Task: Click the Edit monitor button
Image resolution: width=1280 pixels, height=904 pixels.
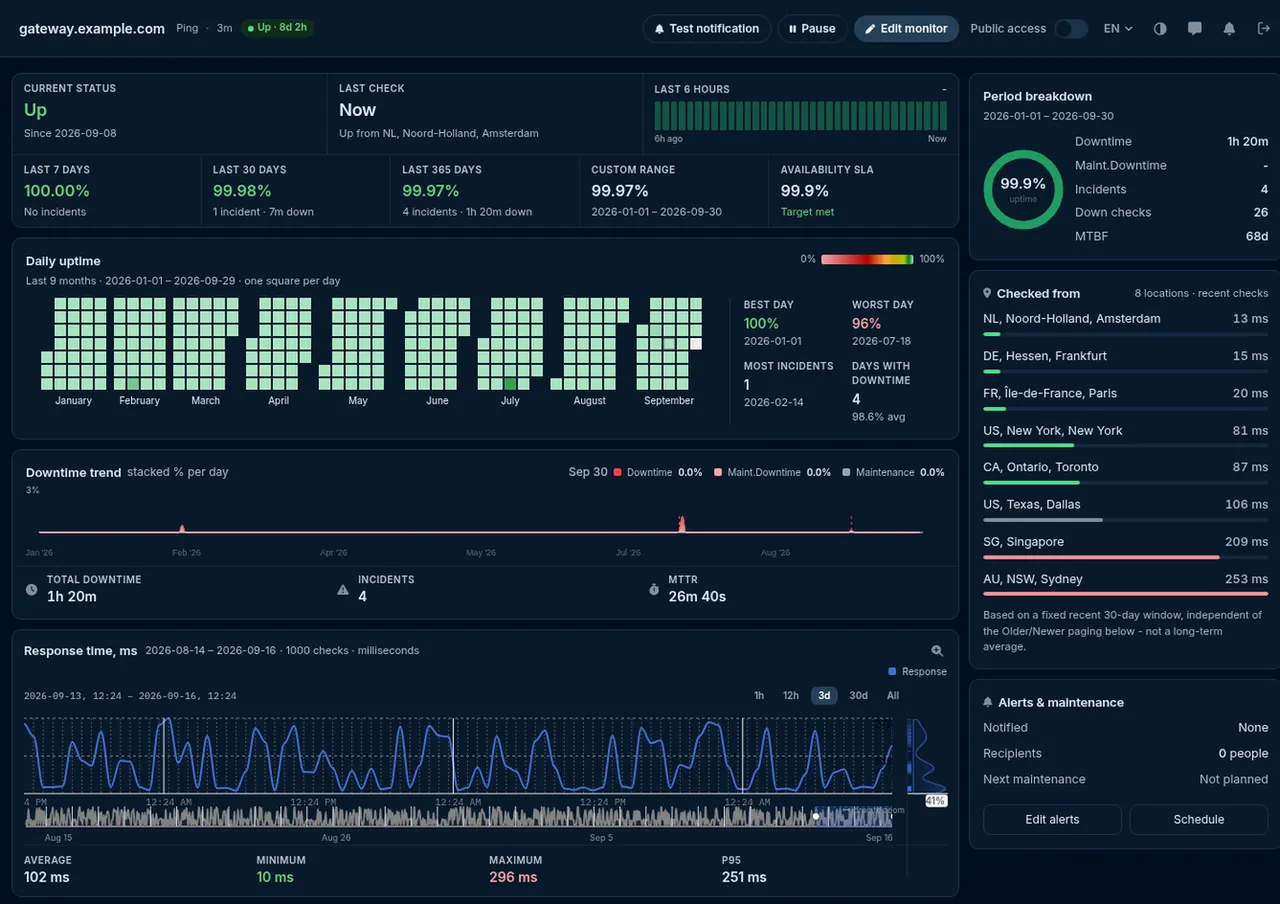Action: click(906, 29)
